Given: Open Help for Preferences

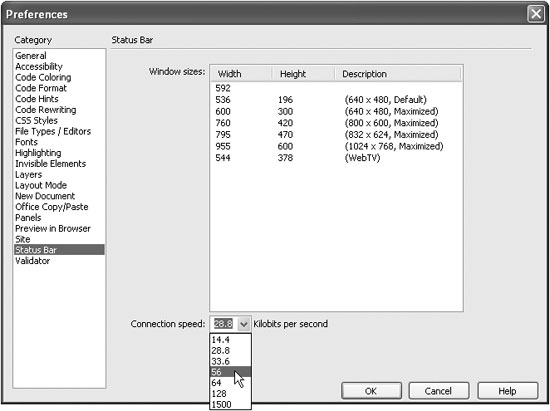Looking at the screenshot, I should coord(507,391).
